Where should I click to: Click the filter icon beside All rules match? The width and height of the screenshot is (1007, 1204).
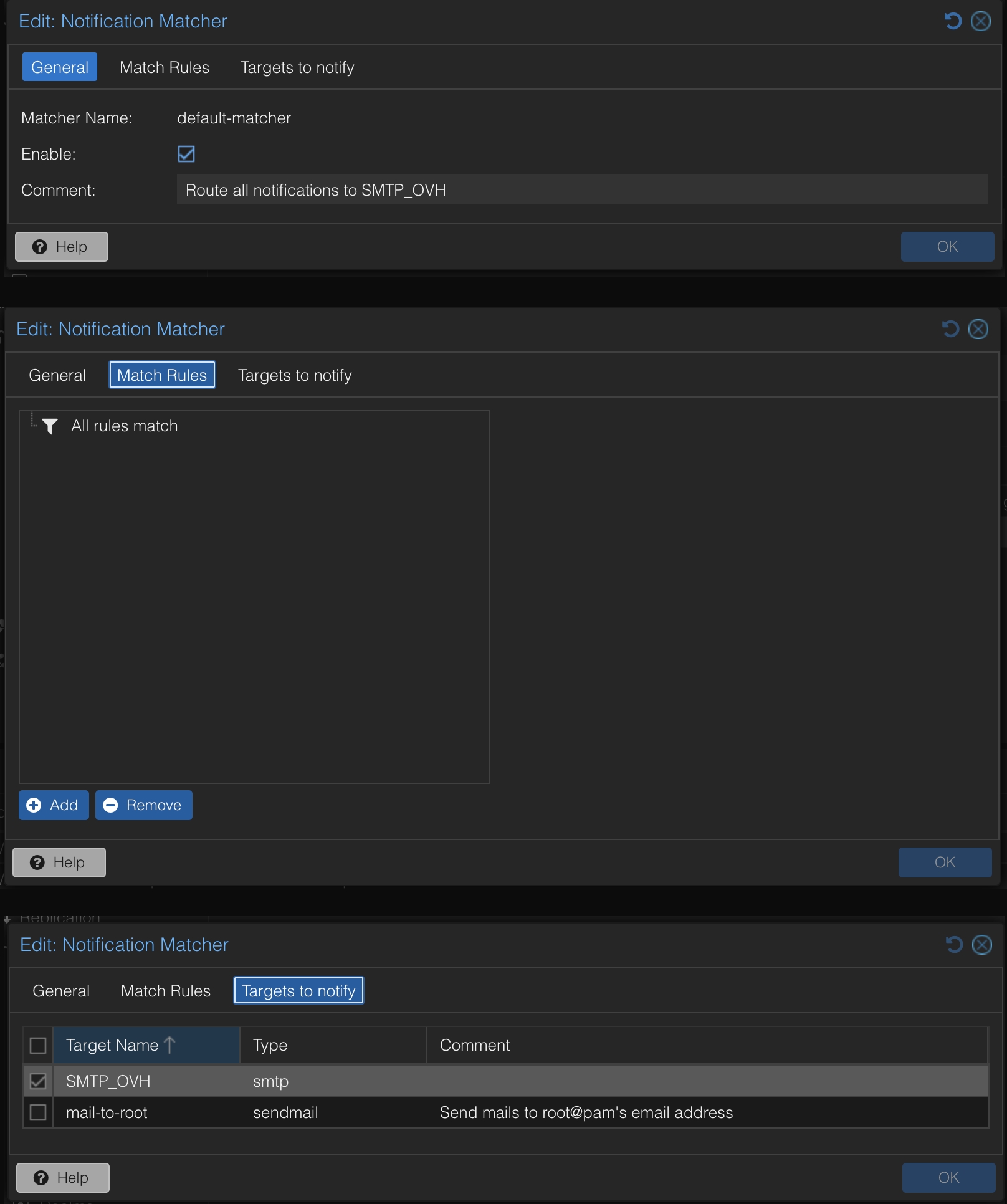point(50,426)
